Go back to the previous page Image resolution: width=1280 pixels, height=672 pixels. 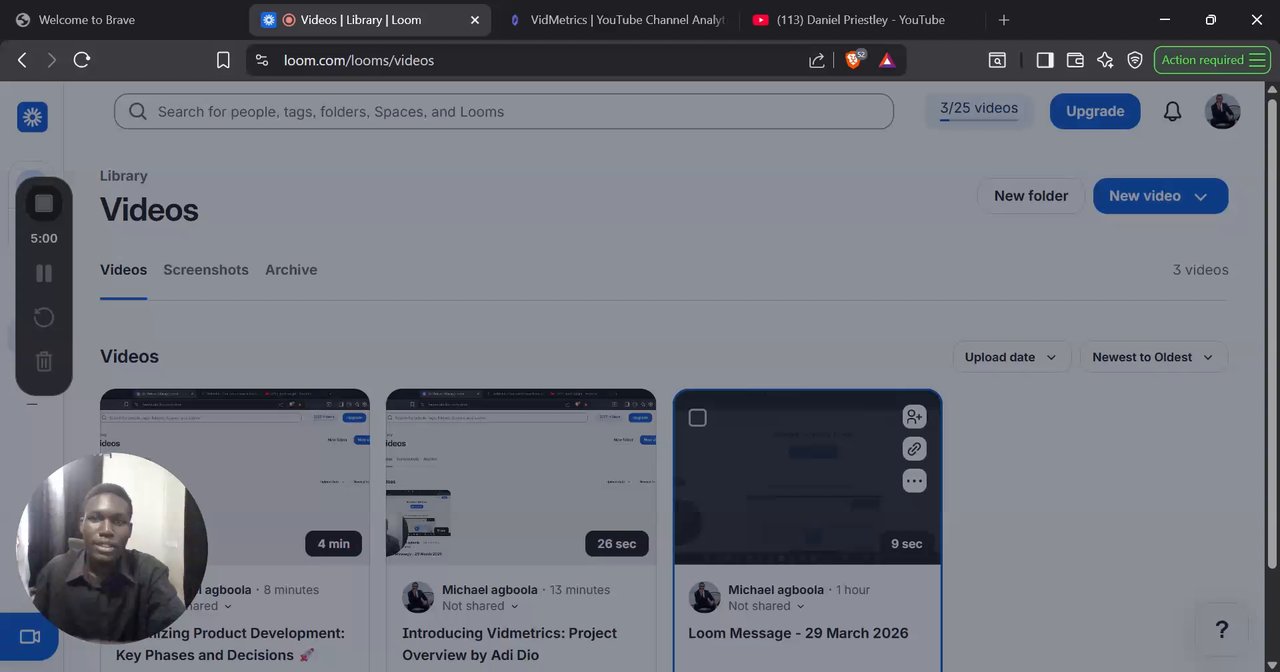pos(22,60)
